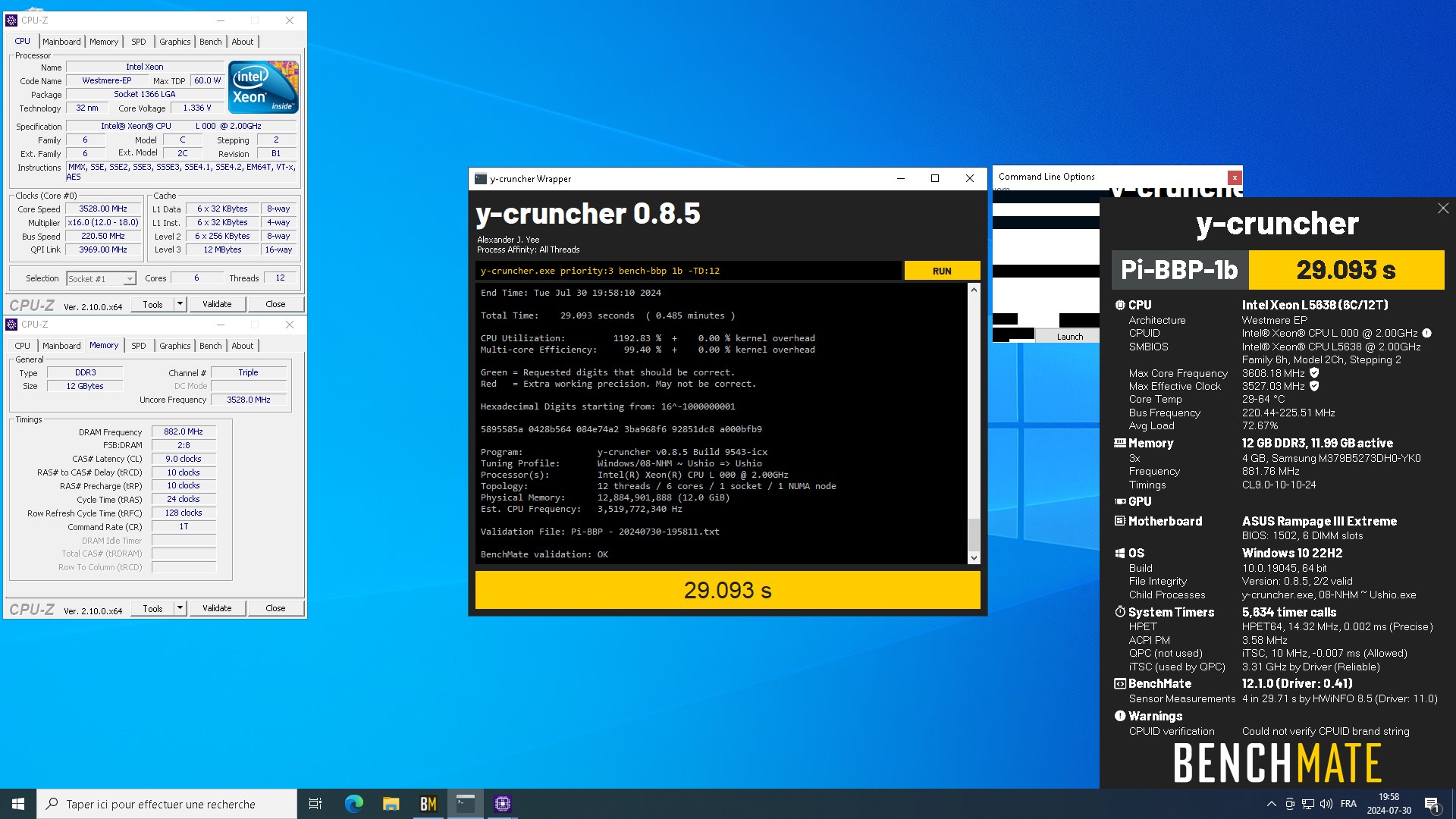Open Mainboard tab in bottom CPU-Z
The width and height of the screenshot is (1456, 819).
pyautogui.click(x=61, y=346)
